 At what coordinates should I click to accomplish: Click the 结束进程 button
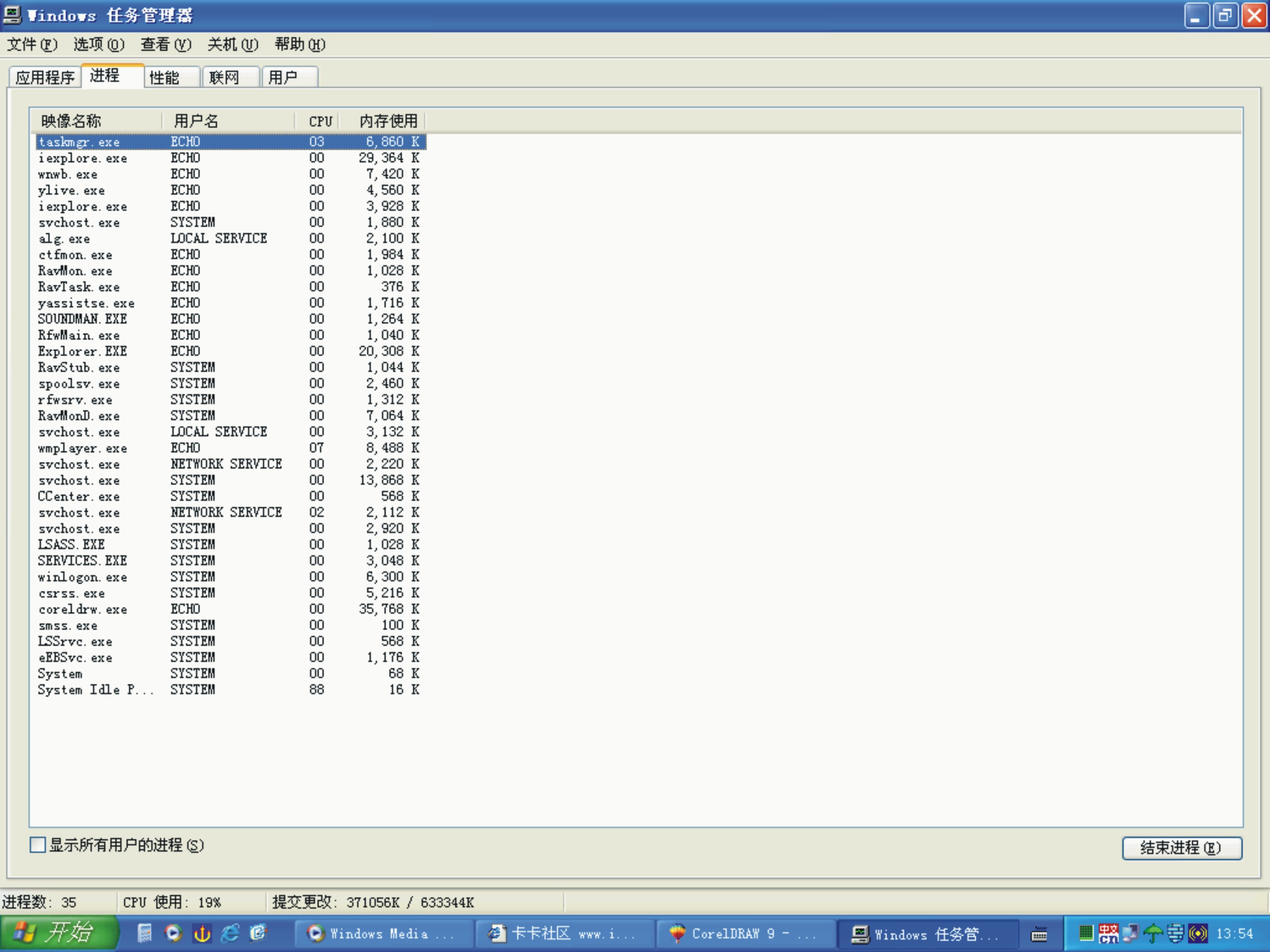(x=1181, y=848)
